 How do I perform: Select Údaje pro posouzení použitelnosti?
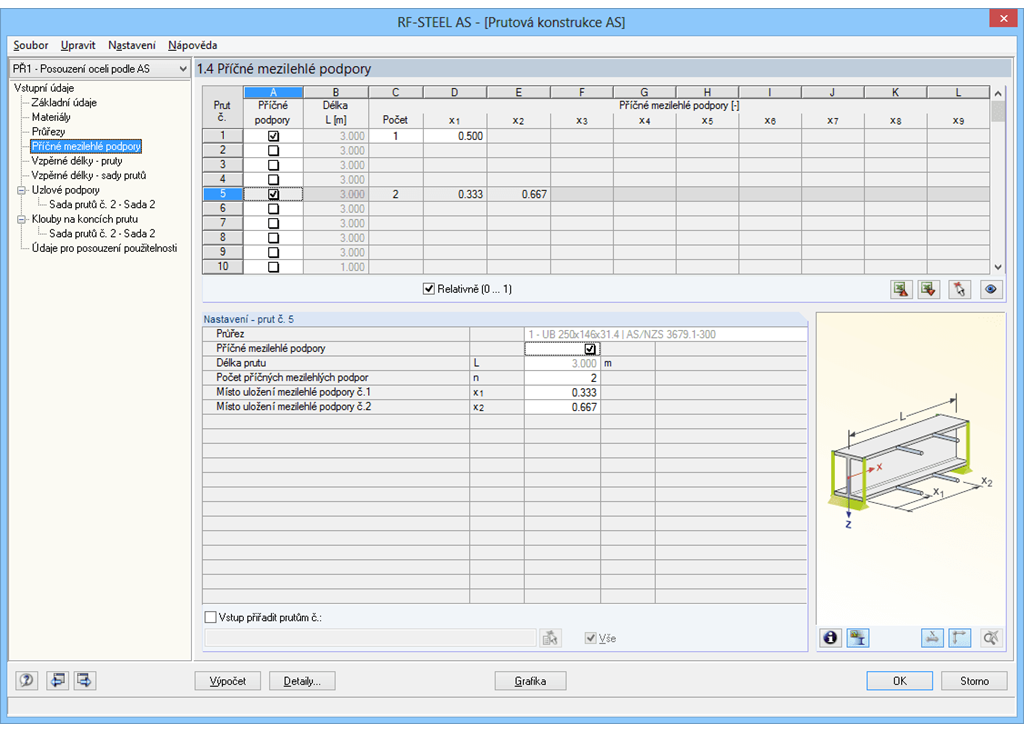(x=104, y=248)
